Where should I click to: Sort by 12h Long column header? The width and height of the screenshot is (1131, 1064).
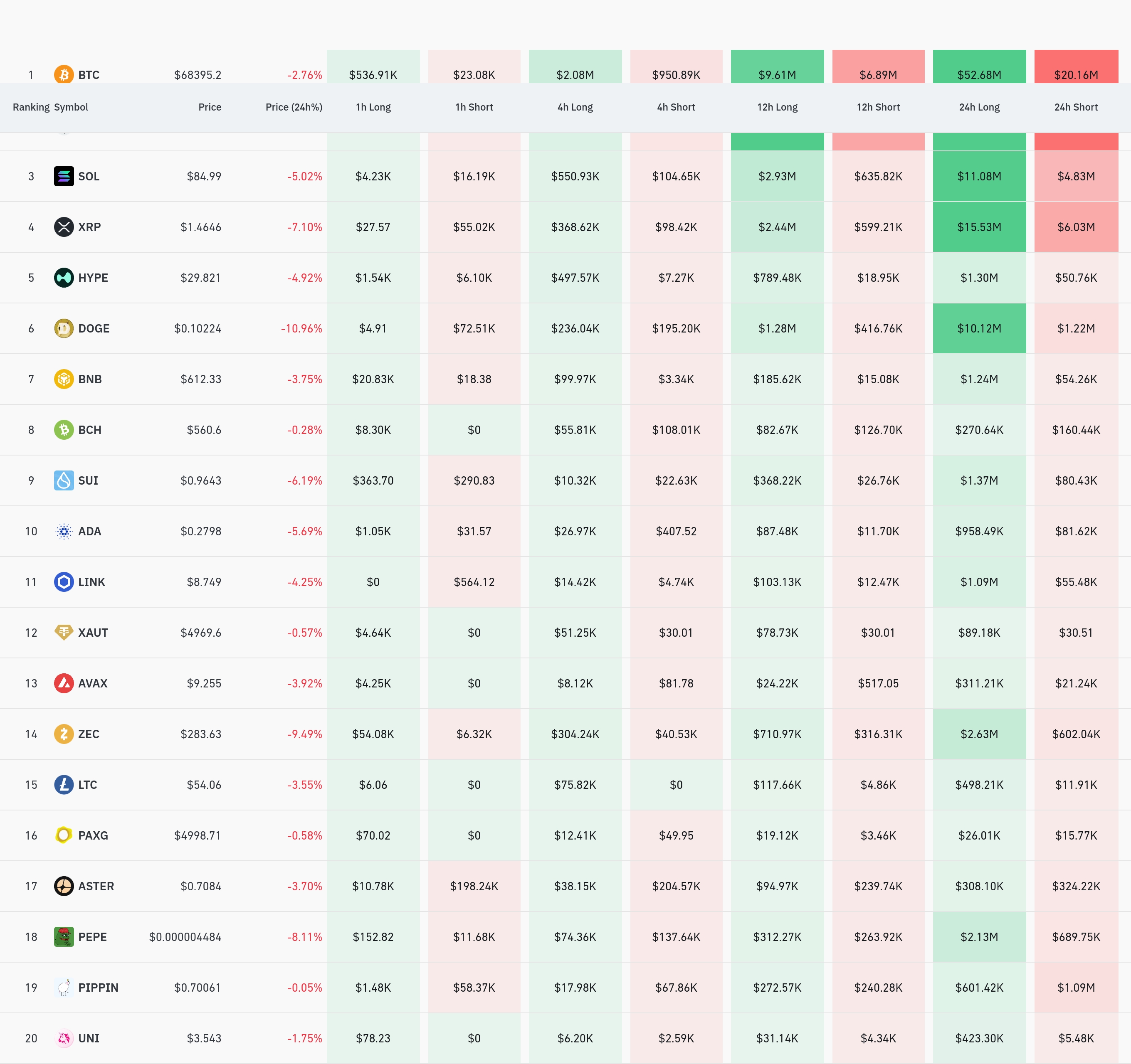777,107
